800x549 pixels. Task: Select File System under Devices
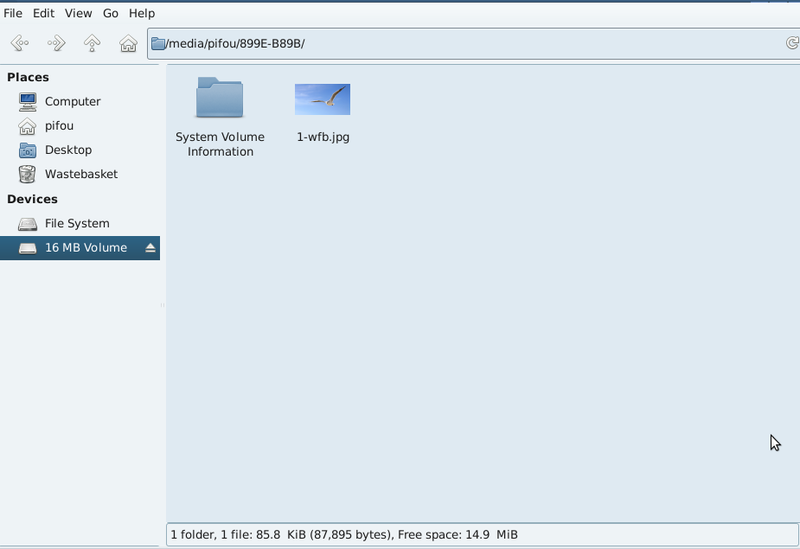pyautogui.click(x=77, y=223)
